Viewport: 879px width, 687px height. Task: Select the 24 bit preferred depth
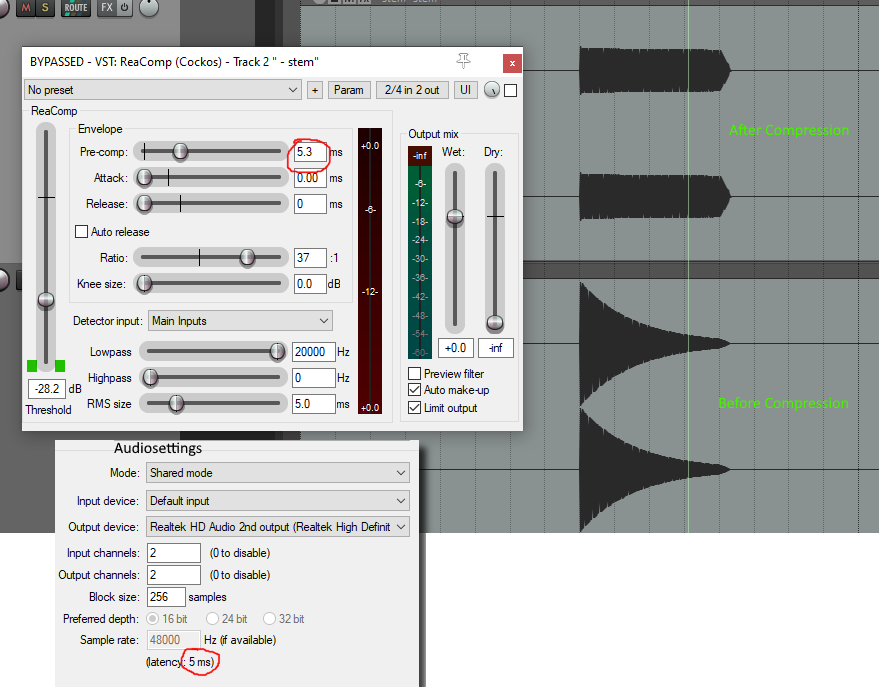[x=212, y=619]
